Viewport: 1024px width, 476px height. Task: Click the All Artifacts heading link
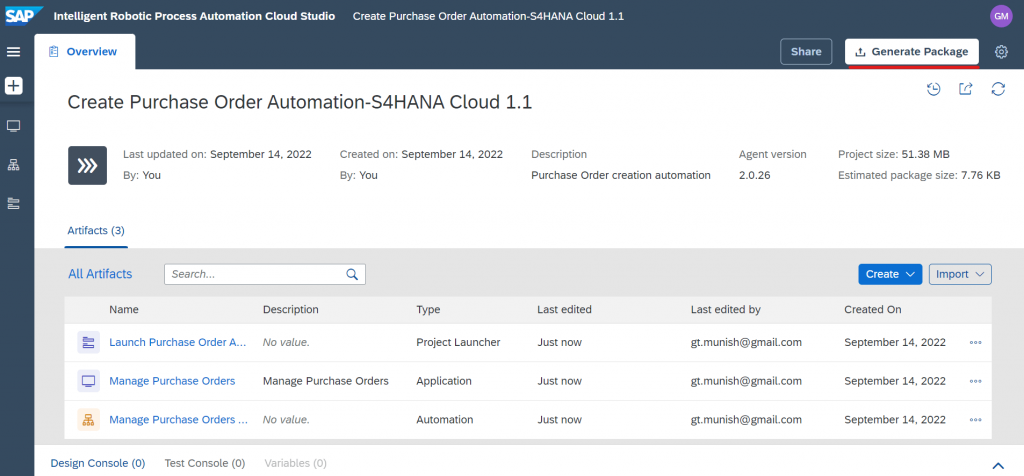pyautogui.click(x=100, y=274)
